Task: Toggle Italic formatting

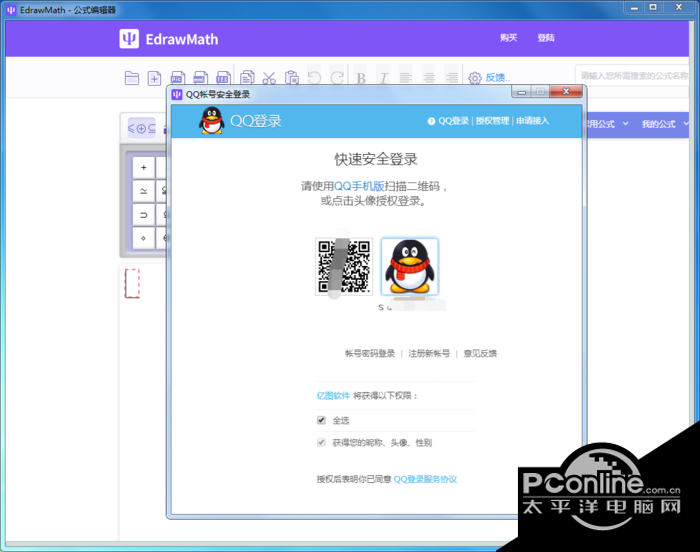Action: (x=383, y=78)
